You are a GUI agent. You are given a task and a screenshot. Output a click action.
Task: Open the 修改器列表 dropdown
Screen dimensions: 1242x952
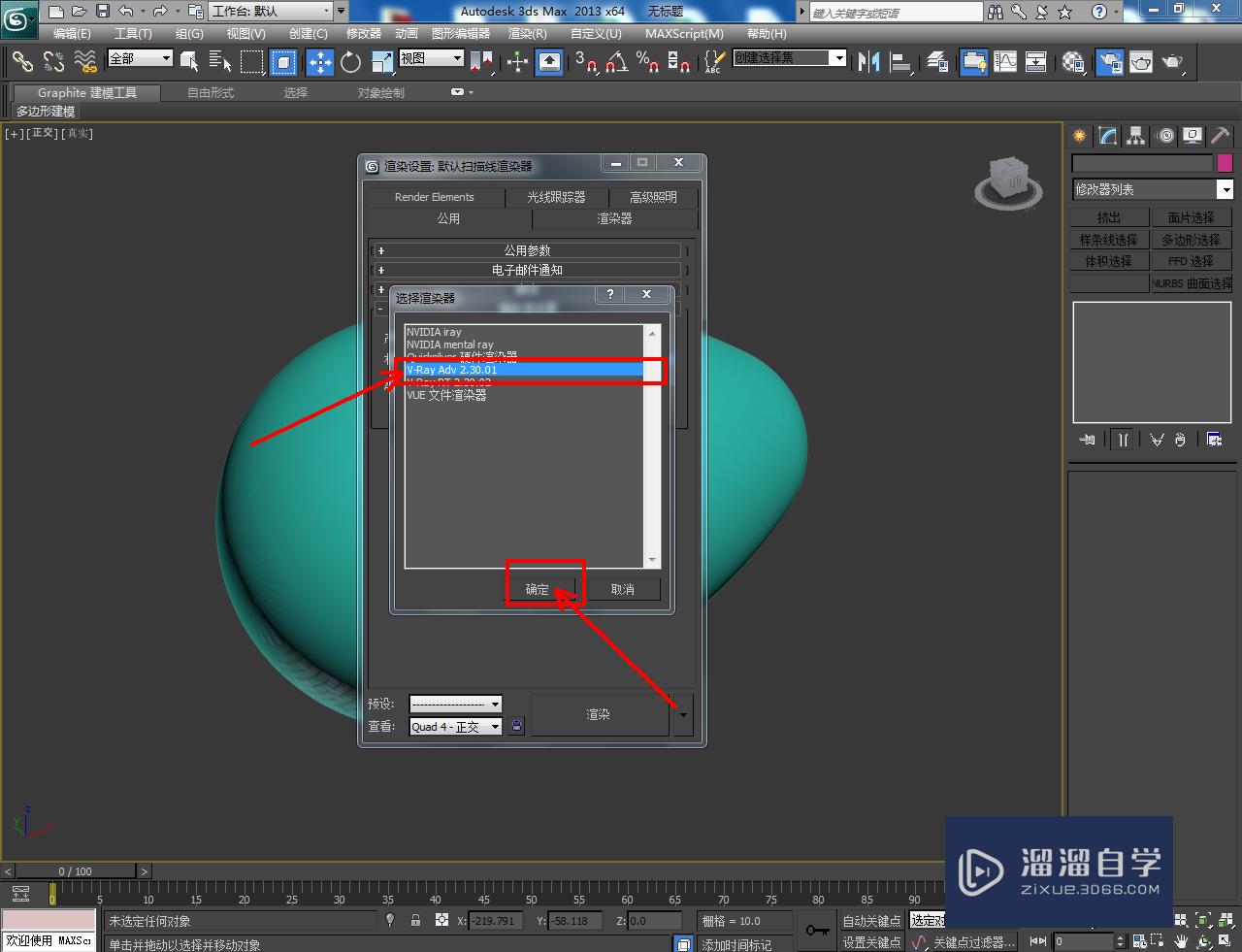click(1152, 189)
